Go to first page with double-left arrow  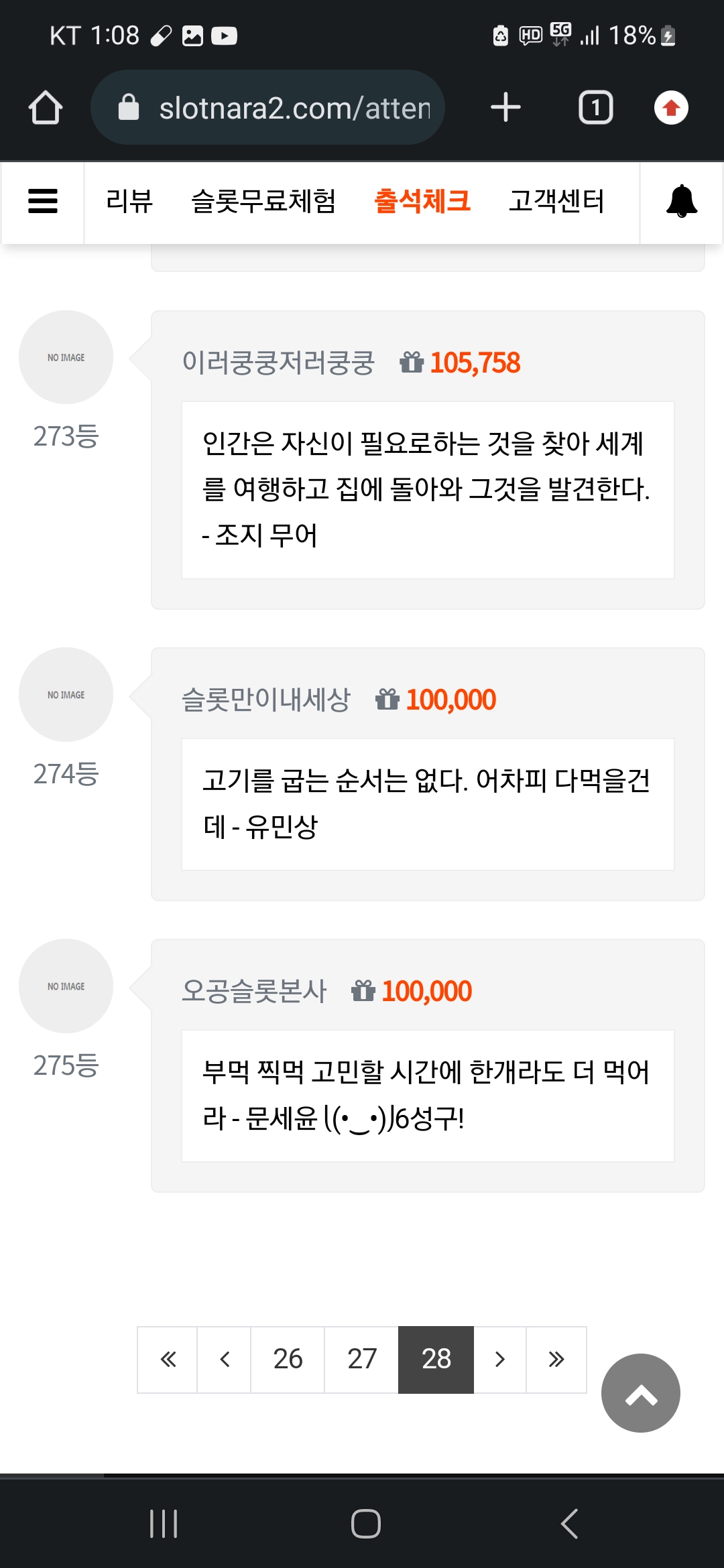[168, 1360]
